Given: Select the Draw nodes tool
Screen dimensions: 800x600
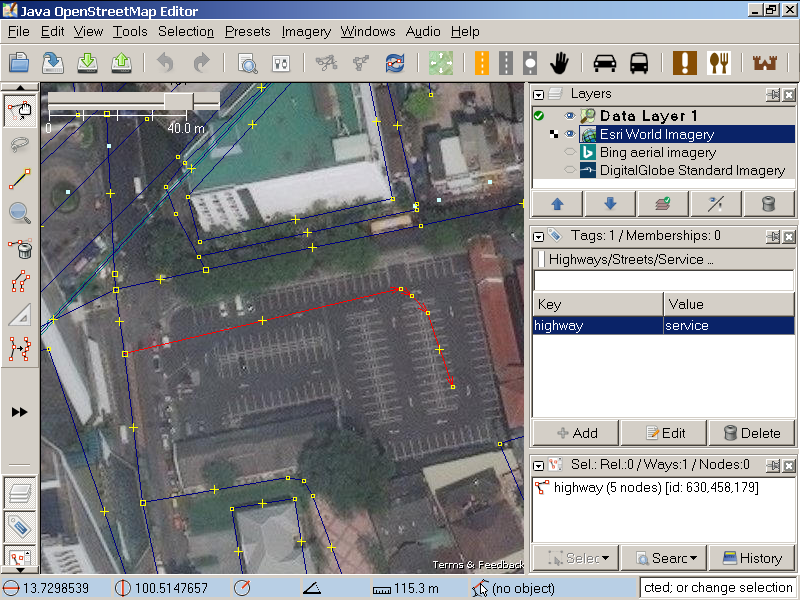Looking at the screenshot, I should (19, 179).
